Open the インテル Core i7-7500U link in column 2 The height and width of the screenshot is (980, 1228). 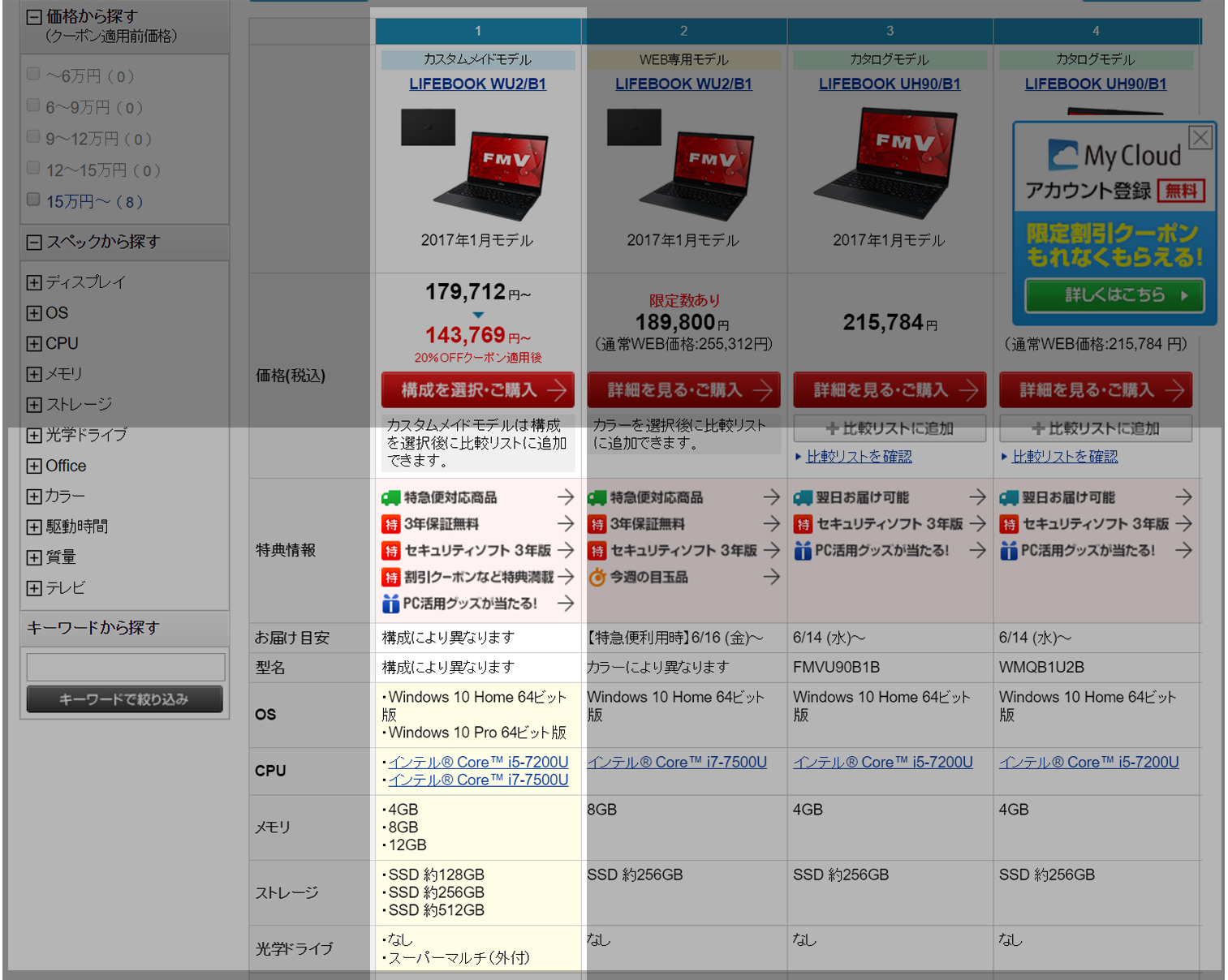[677, 763]
